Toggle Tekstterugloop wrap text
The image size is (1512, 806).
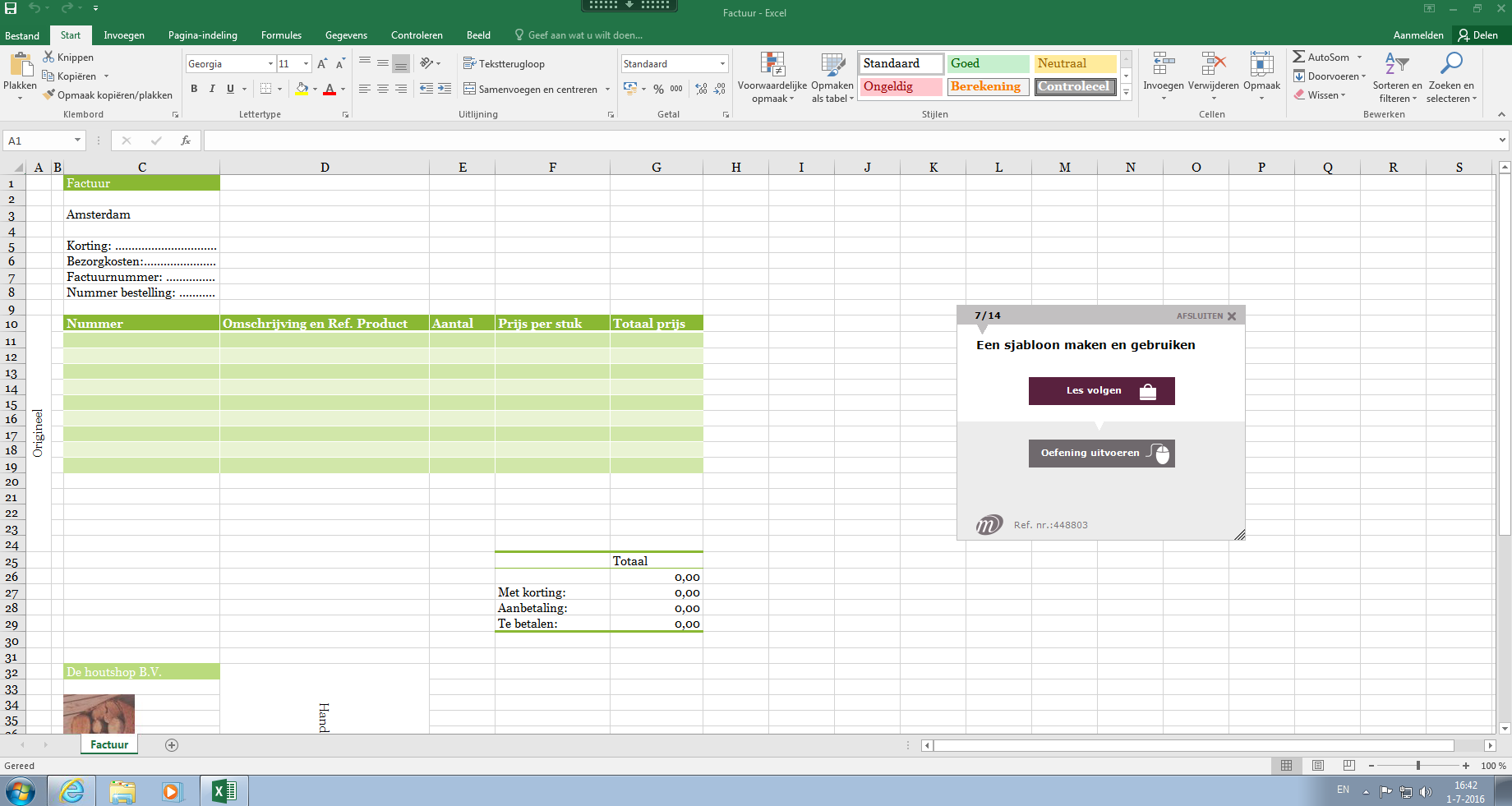(504, 63)
